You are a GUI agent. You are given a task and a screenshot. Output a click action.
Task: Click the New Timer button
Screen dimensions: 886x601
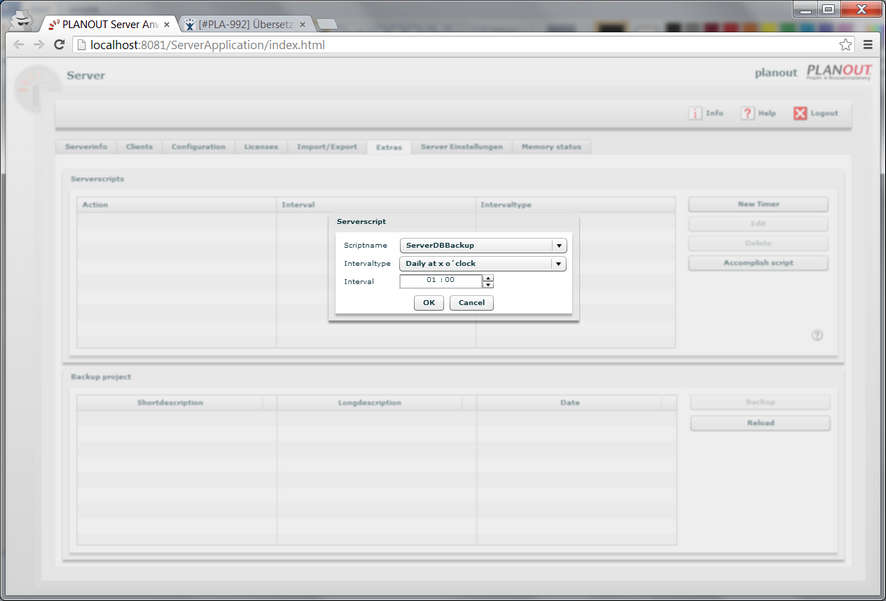(758, 204)
